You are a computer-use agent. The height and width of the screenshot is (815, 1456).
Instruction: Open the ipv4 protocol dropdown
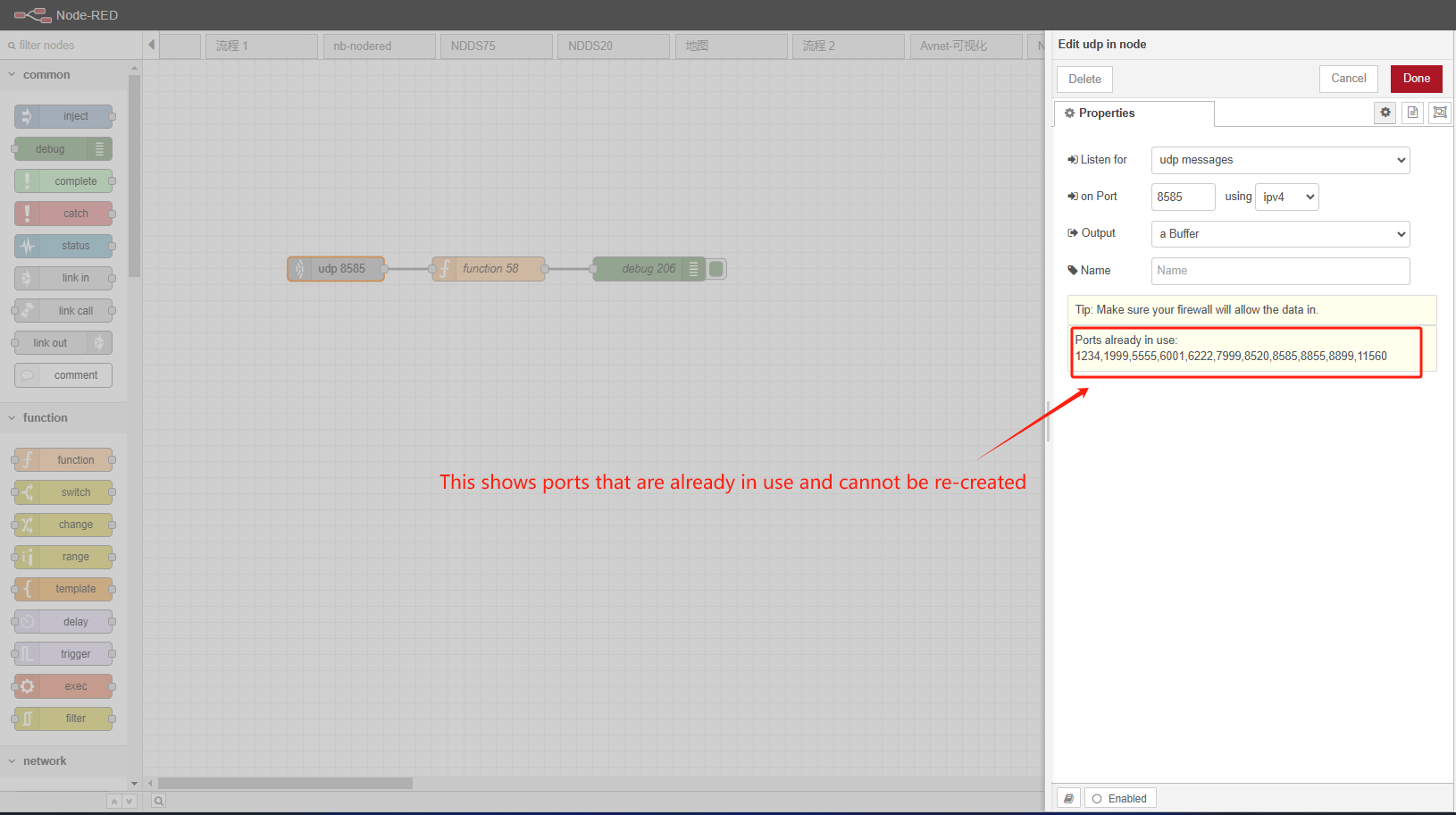[1286, 197]
